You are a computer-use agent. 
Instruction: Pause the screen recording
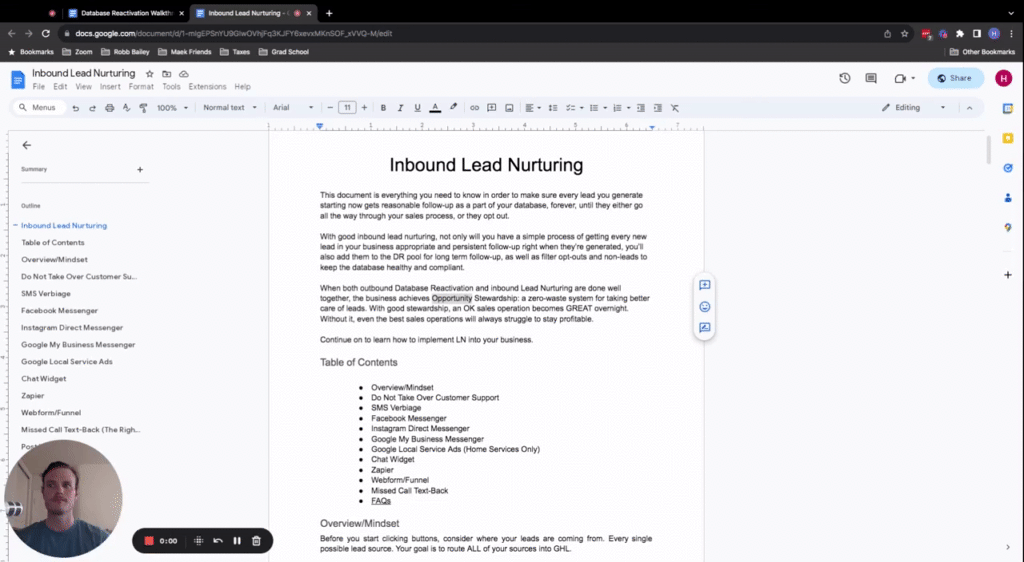pyautogui.click(x=237, y=540)
